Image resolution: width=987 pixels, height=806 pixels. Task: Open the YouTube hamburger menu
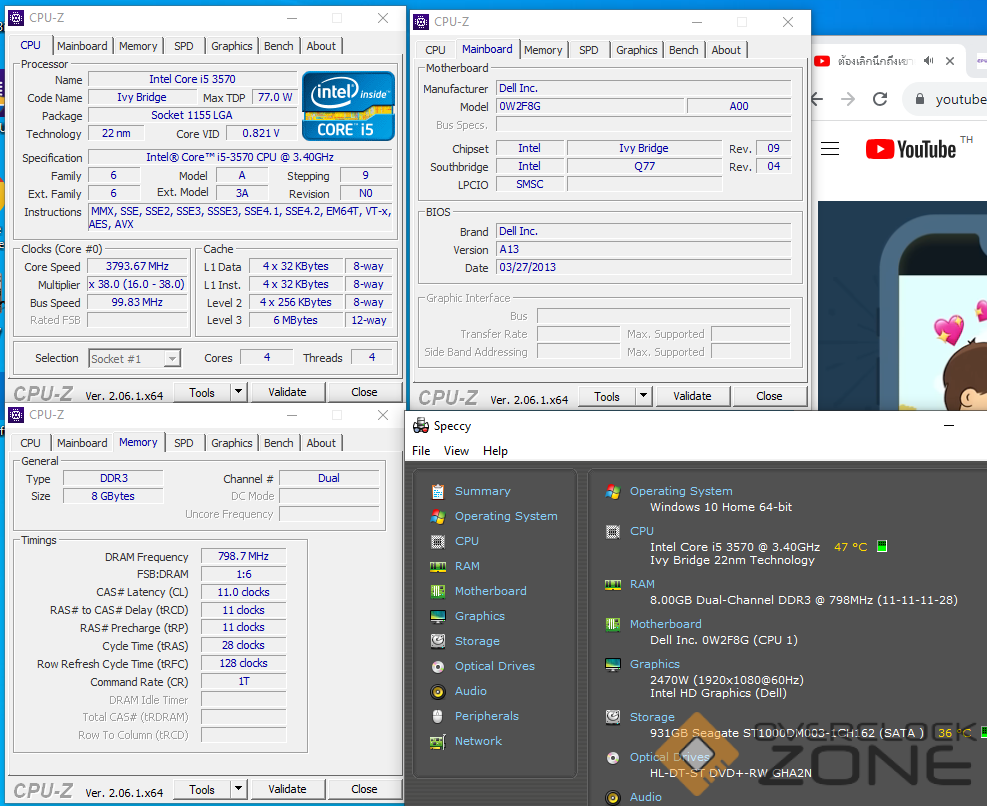coord(830,149)
